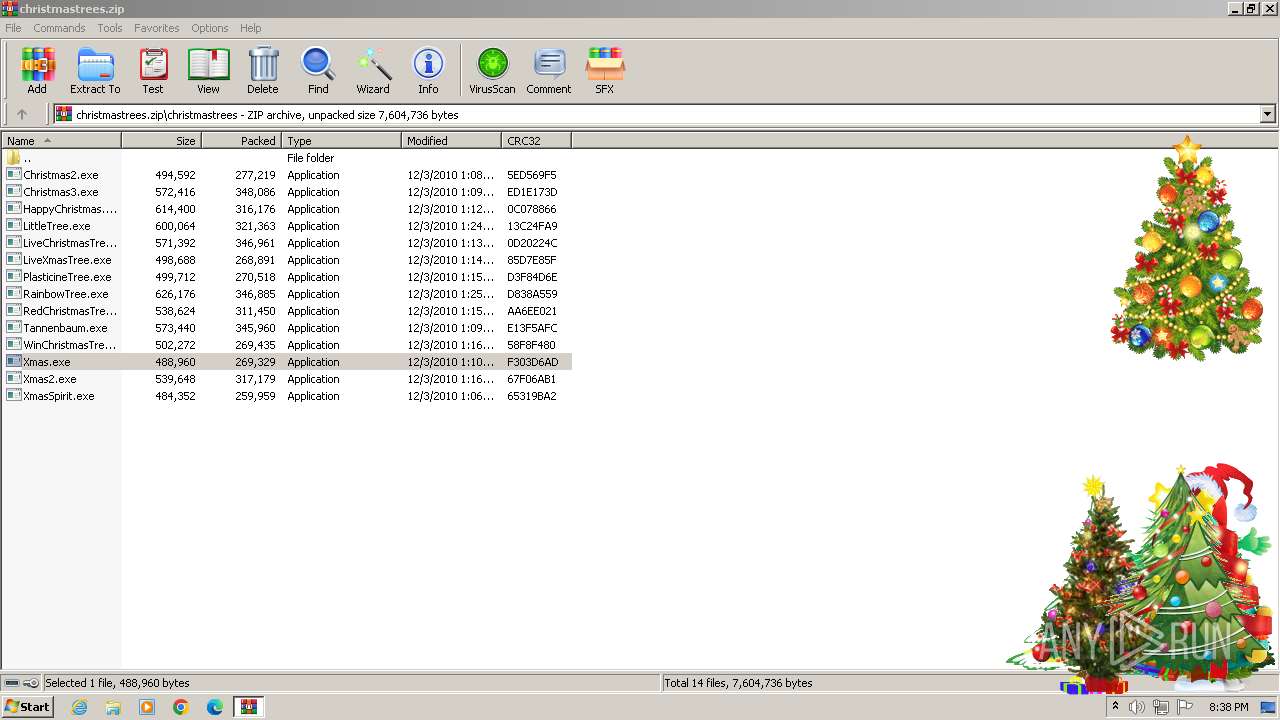Viewport: 1280px width, 720px height.
Task: Expand the address path dropdown
Action: [x=1267, y=115]
